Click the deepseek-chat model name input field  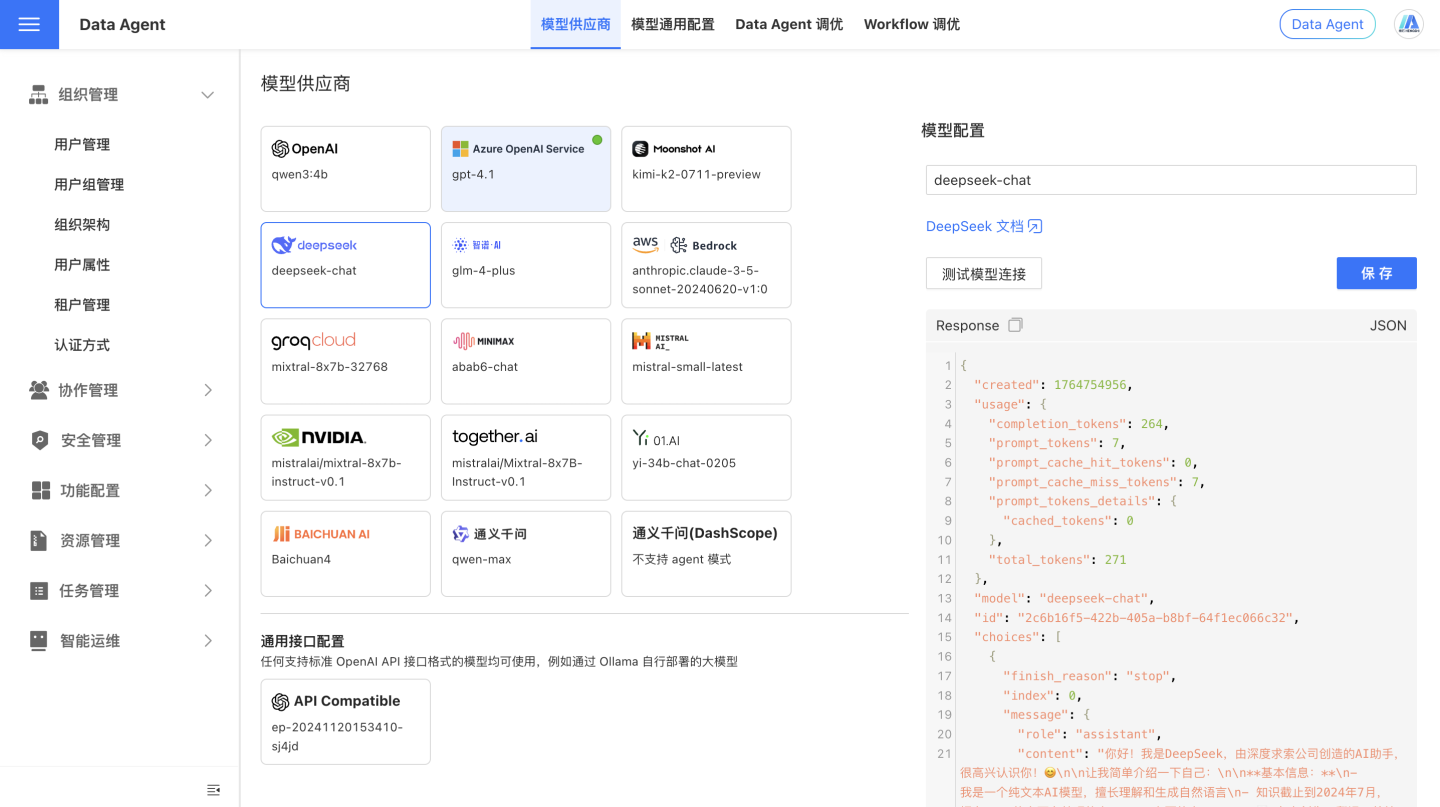coord(1167,180)
